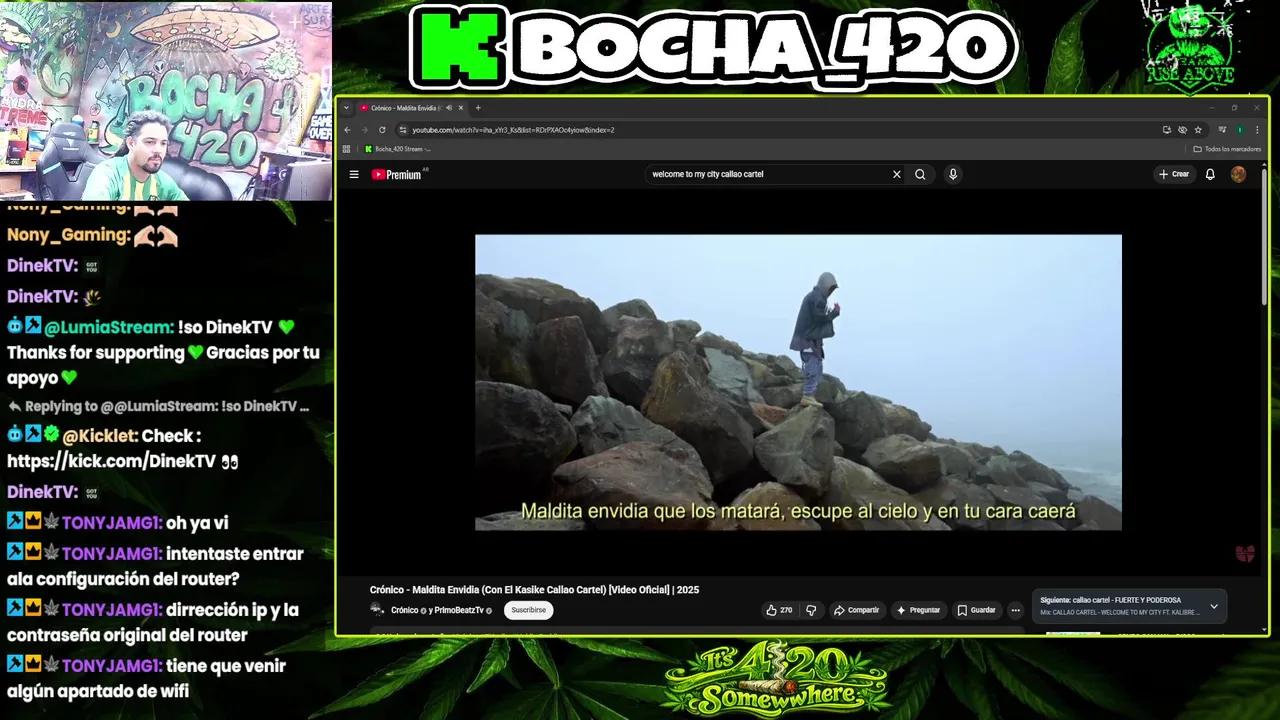Viewport: 1280px width, 720px height.
Task: Click the @Kicklet username in chat
Action: pyautogui.click(x=100, y=436)
